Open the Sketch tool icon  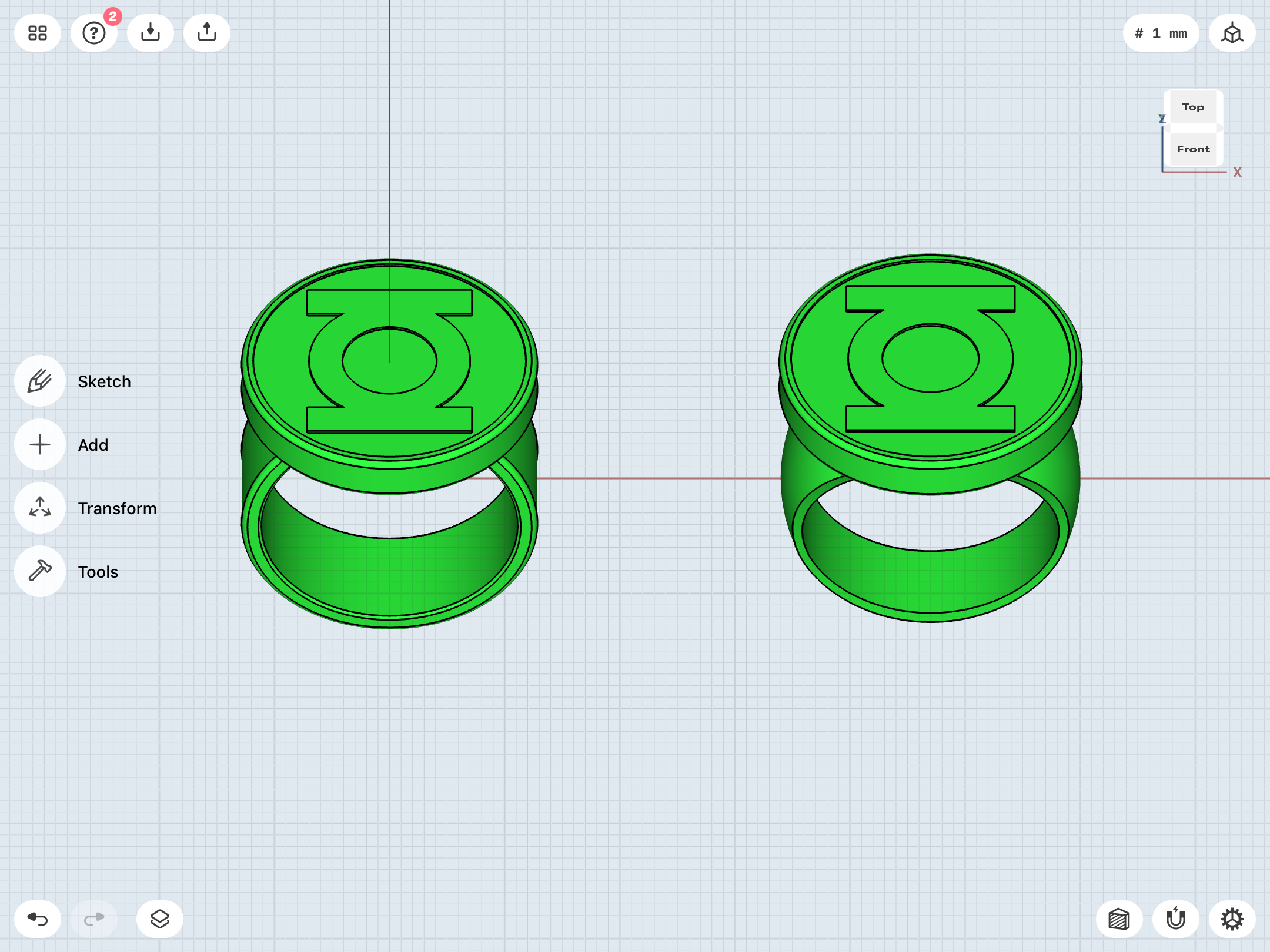(x=40, y=381)
